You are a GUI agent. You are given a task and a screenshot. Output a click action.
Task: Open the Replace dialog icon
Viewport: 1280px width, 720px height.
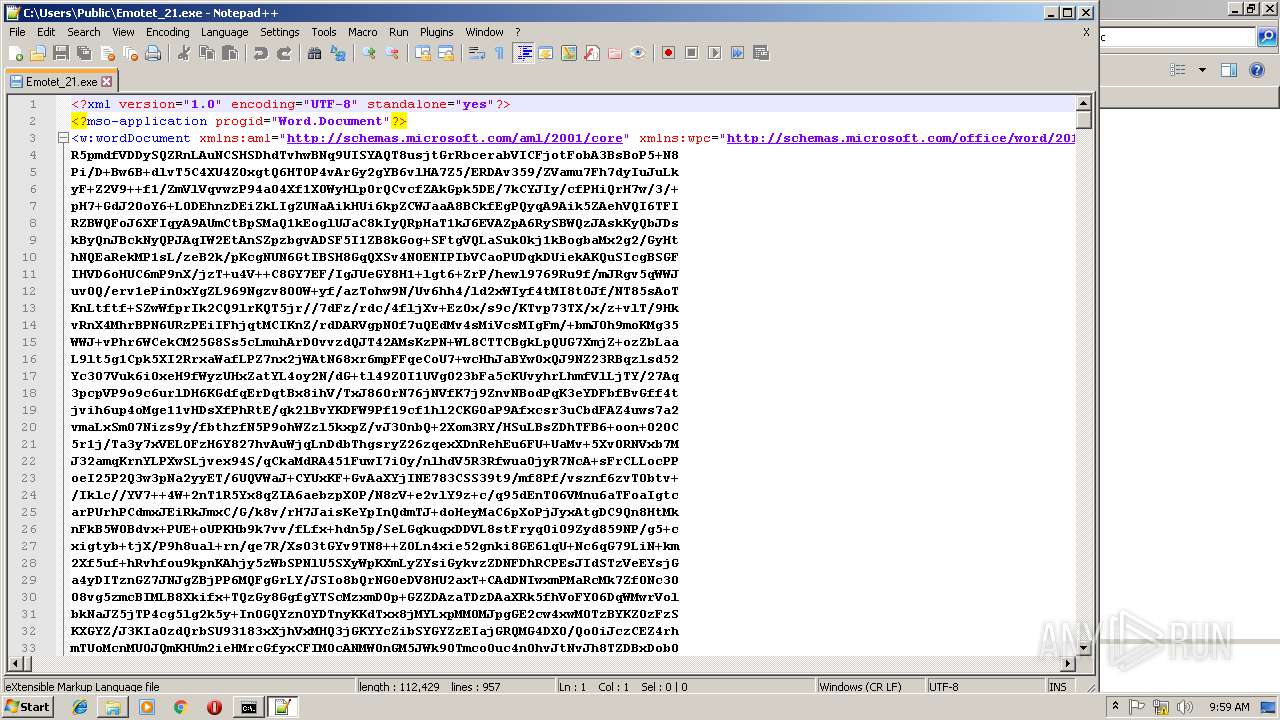point(338,53)
